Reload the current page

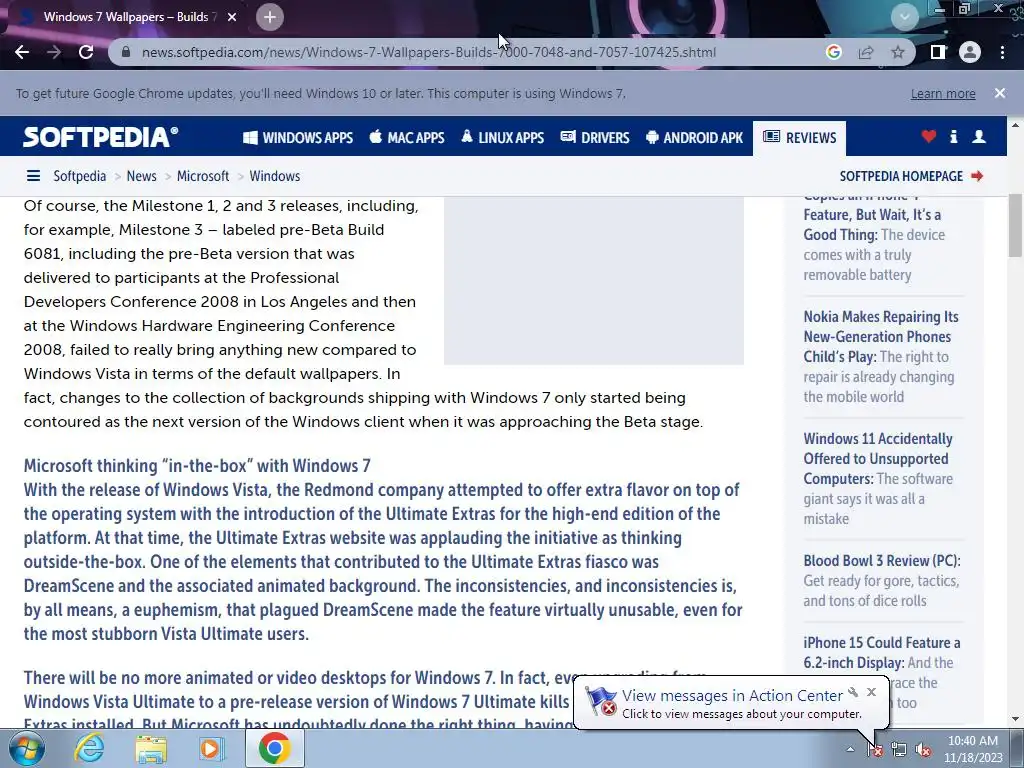coord(86,52)
